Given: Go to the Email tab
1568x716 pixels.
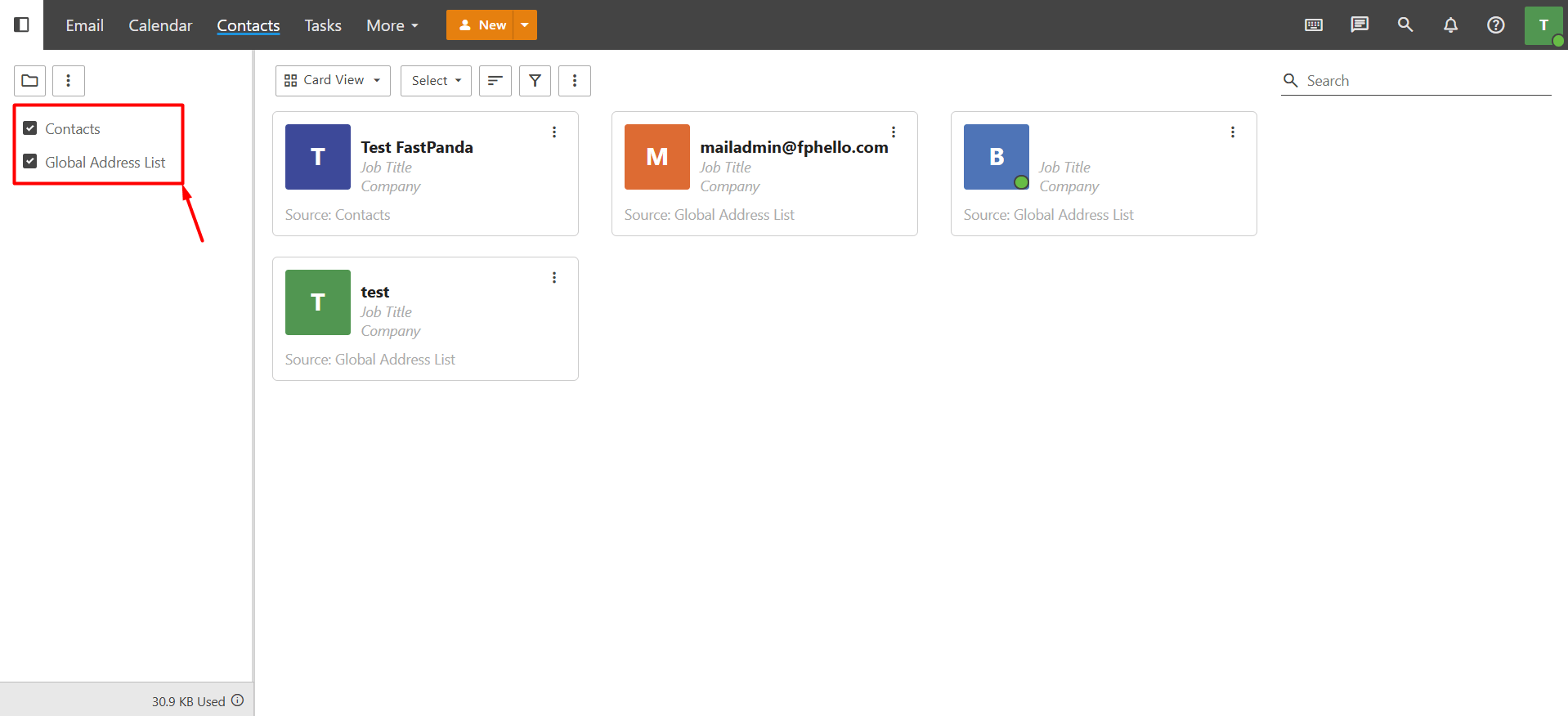Looking at the screenshot, I should point(85,25).
